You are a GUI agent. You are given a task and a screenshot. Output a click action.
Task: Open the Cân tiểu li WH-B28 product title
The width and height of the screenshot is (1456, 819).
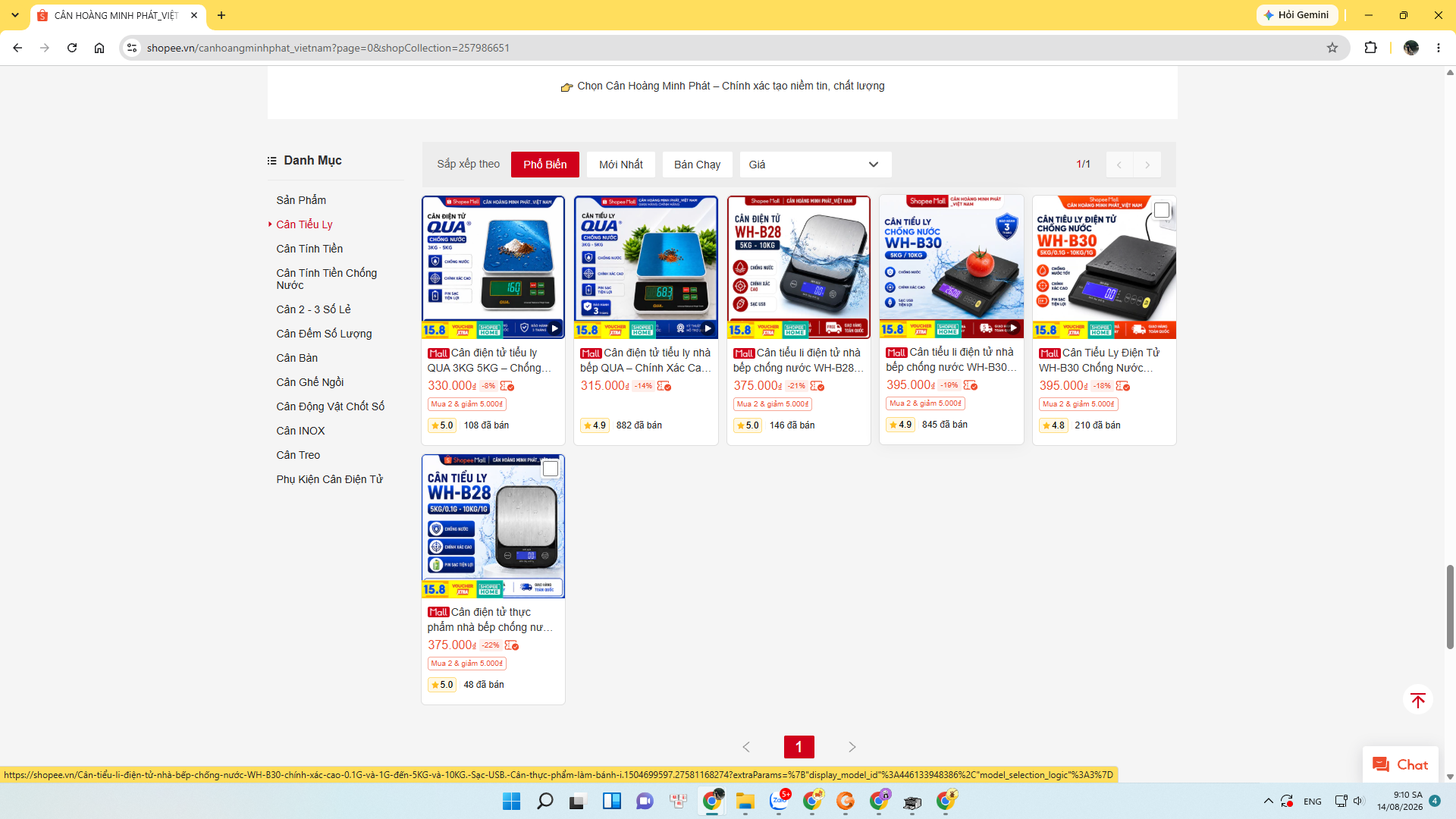point(799,360)
